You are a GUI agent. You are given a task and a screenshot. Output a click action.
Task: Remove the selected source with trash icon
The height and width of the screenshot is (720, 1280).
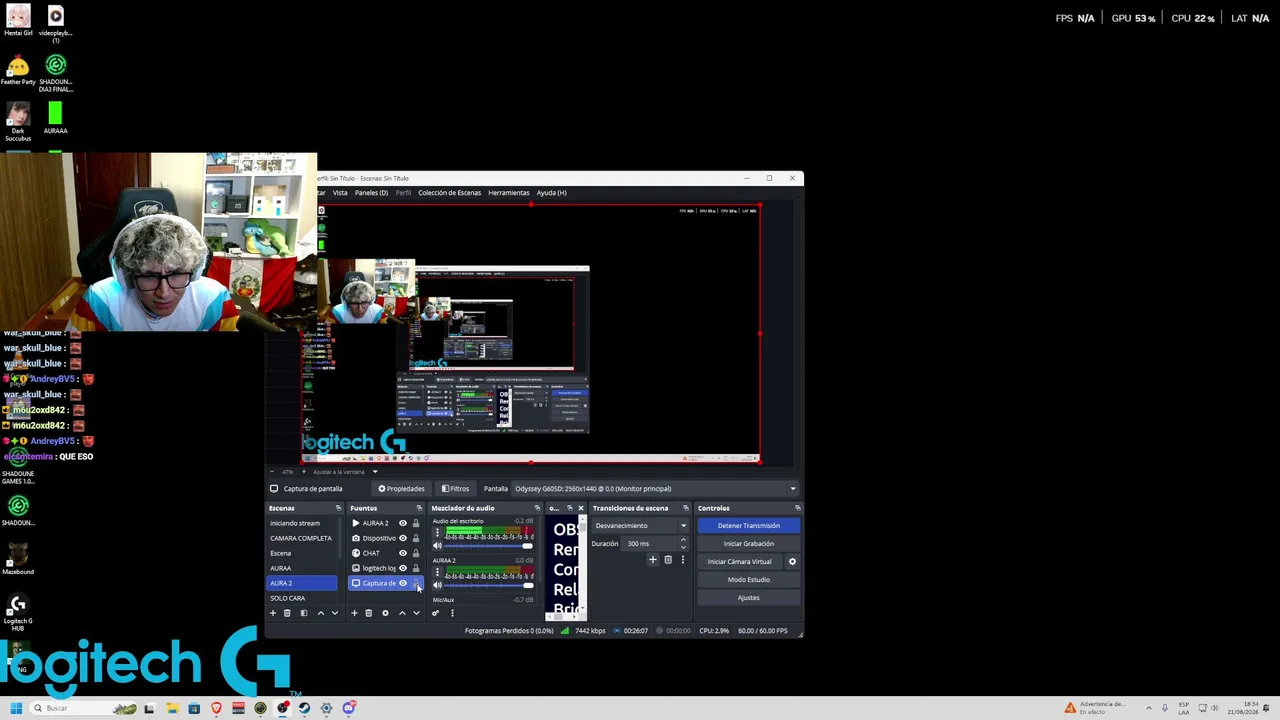pyautogui.click(x=368, y=613)
